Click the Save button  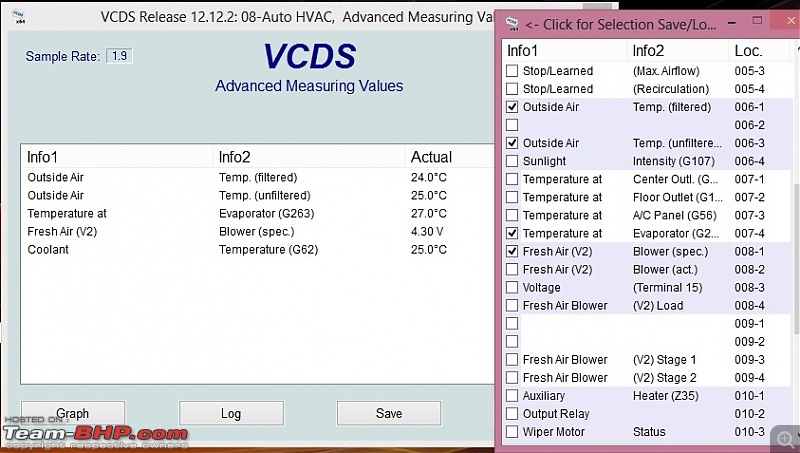pyautogui.click(x=389, y=413)
